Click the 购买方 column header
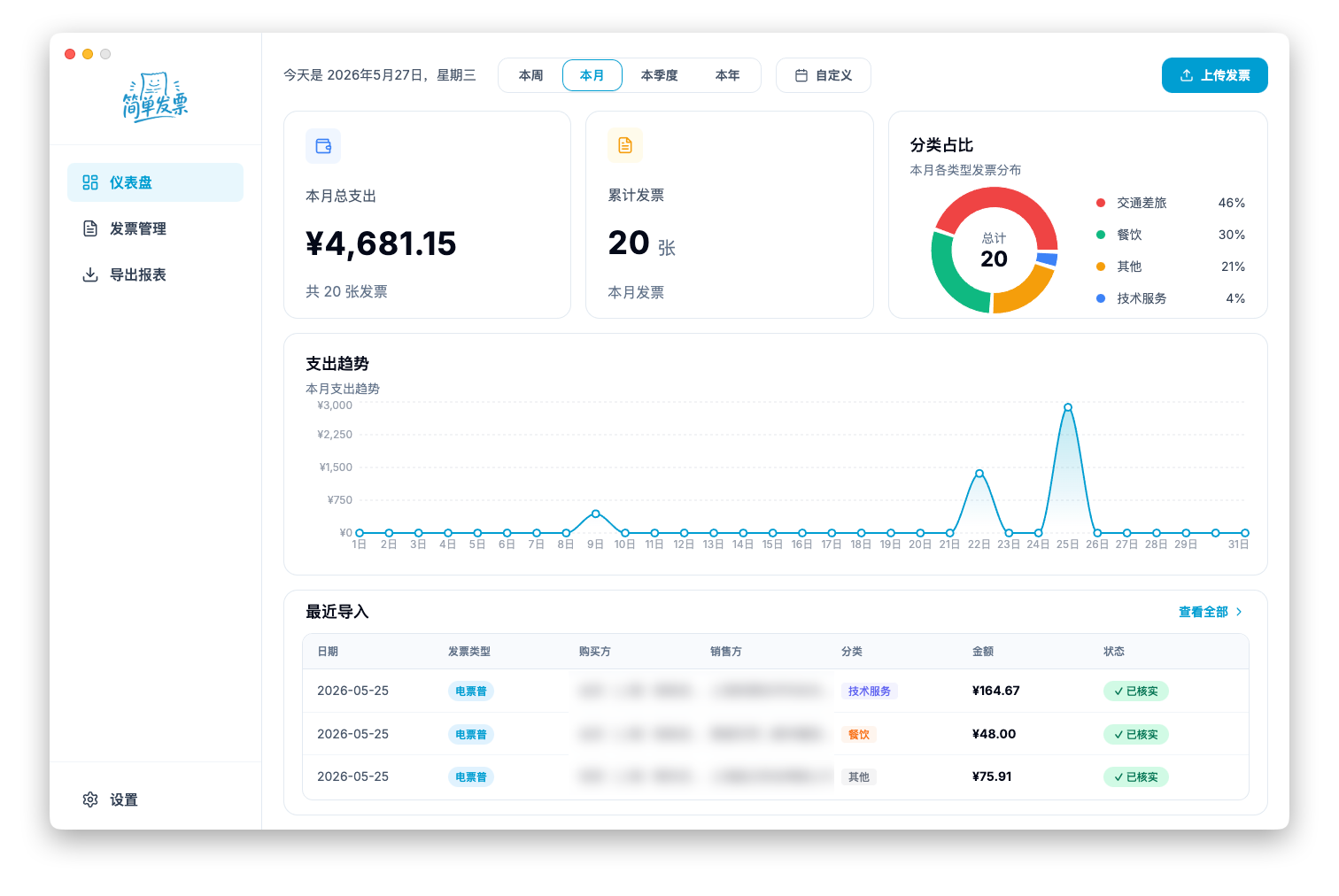The image size is (1339, 896). pos(595,652)
